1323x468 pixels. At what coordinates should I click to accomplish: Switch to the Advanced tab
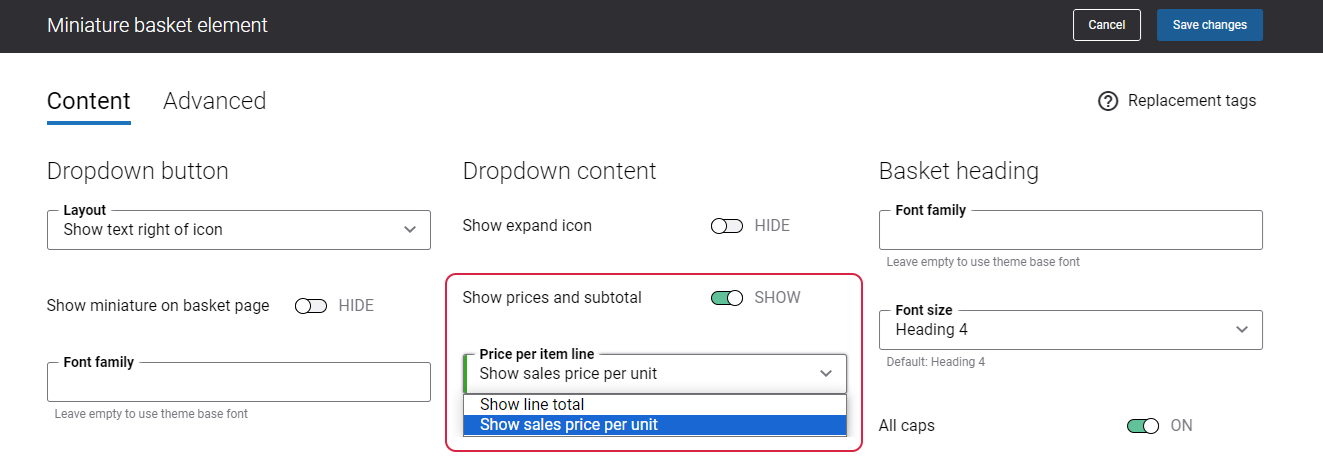pos(215,101)
